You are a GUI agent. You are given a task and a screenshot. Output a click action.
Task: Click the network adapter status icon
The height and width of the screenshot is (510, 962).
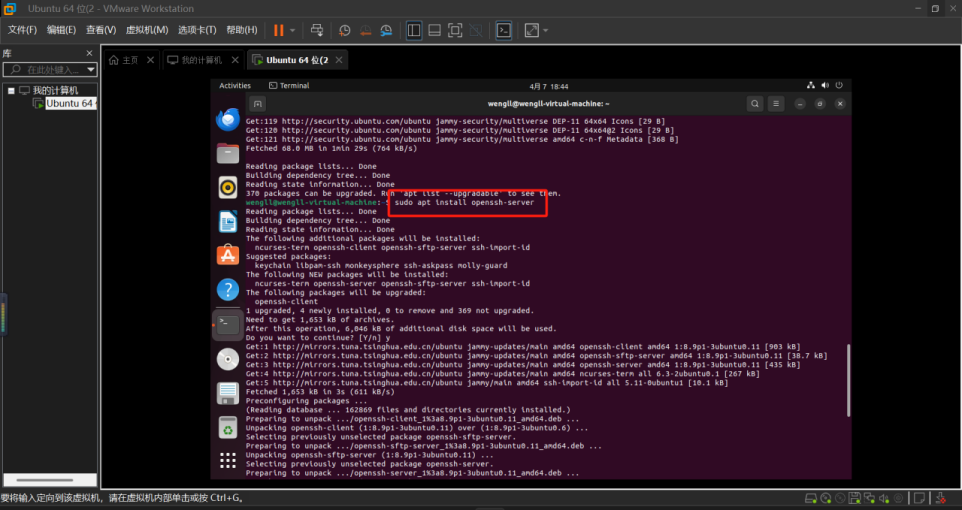[x=869, y=498]
